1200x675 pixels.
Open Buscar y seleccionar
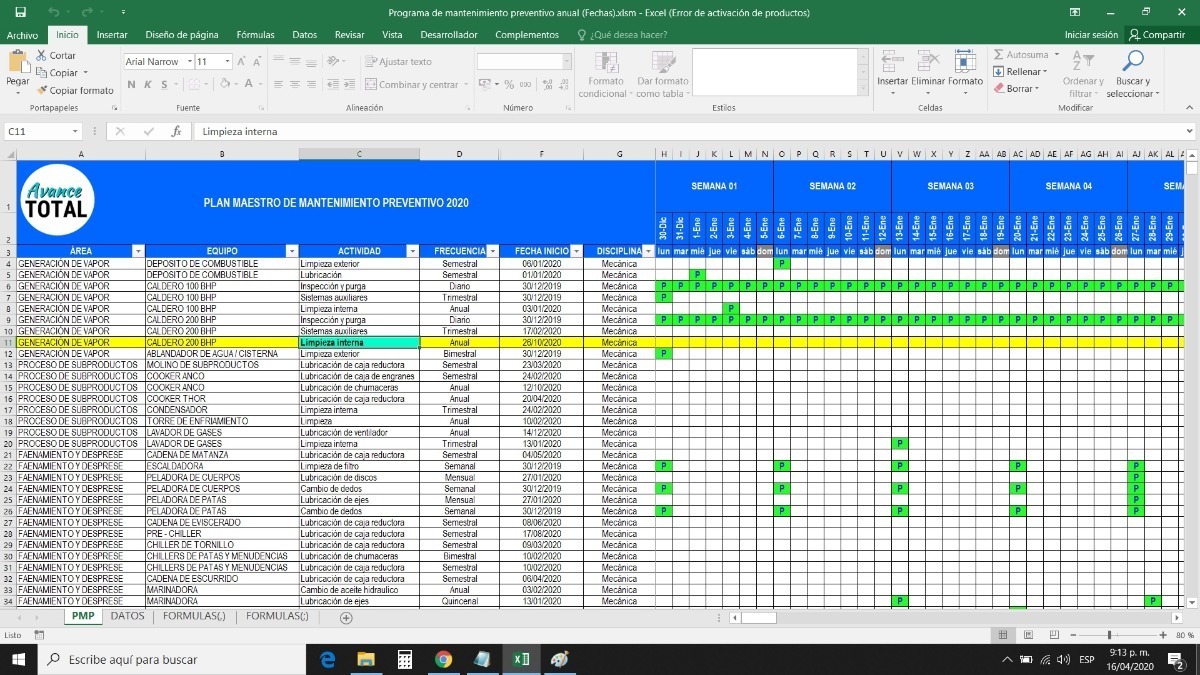(1134, 73)
